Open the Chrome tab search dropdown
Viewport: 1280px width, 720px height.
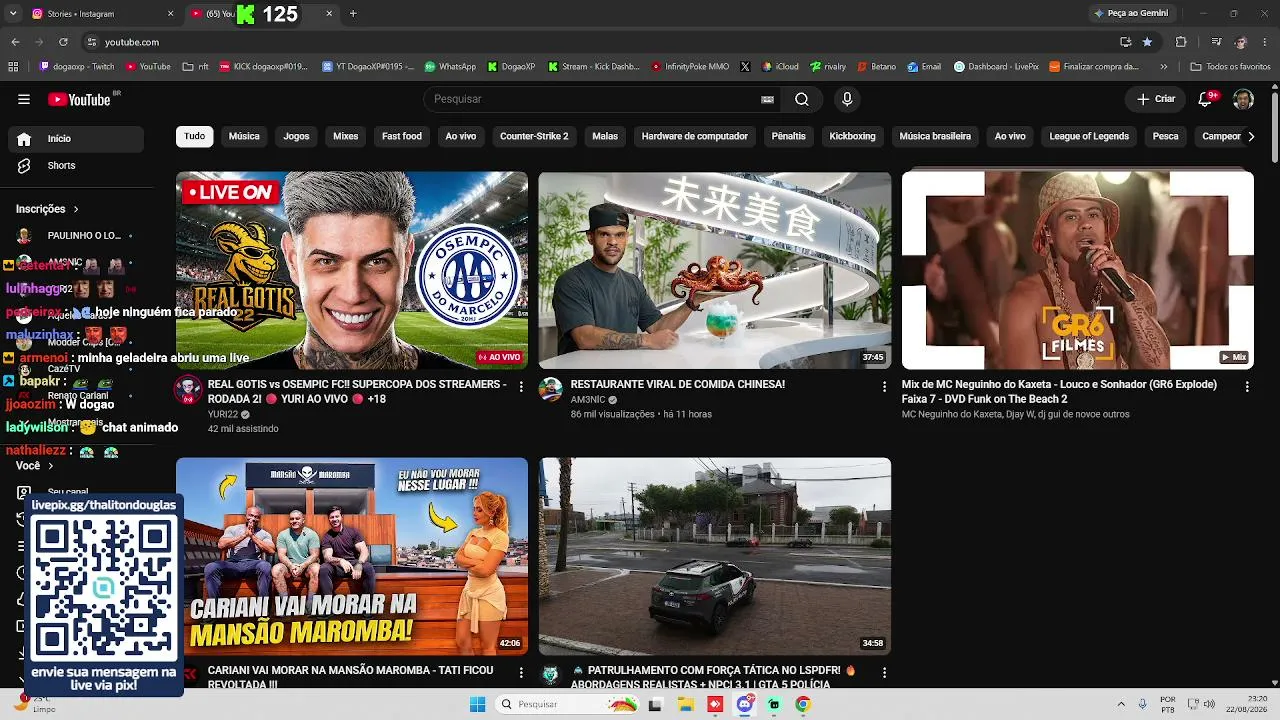(13, 14)
